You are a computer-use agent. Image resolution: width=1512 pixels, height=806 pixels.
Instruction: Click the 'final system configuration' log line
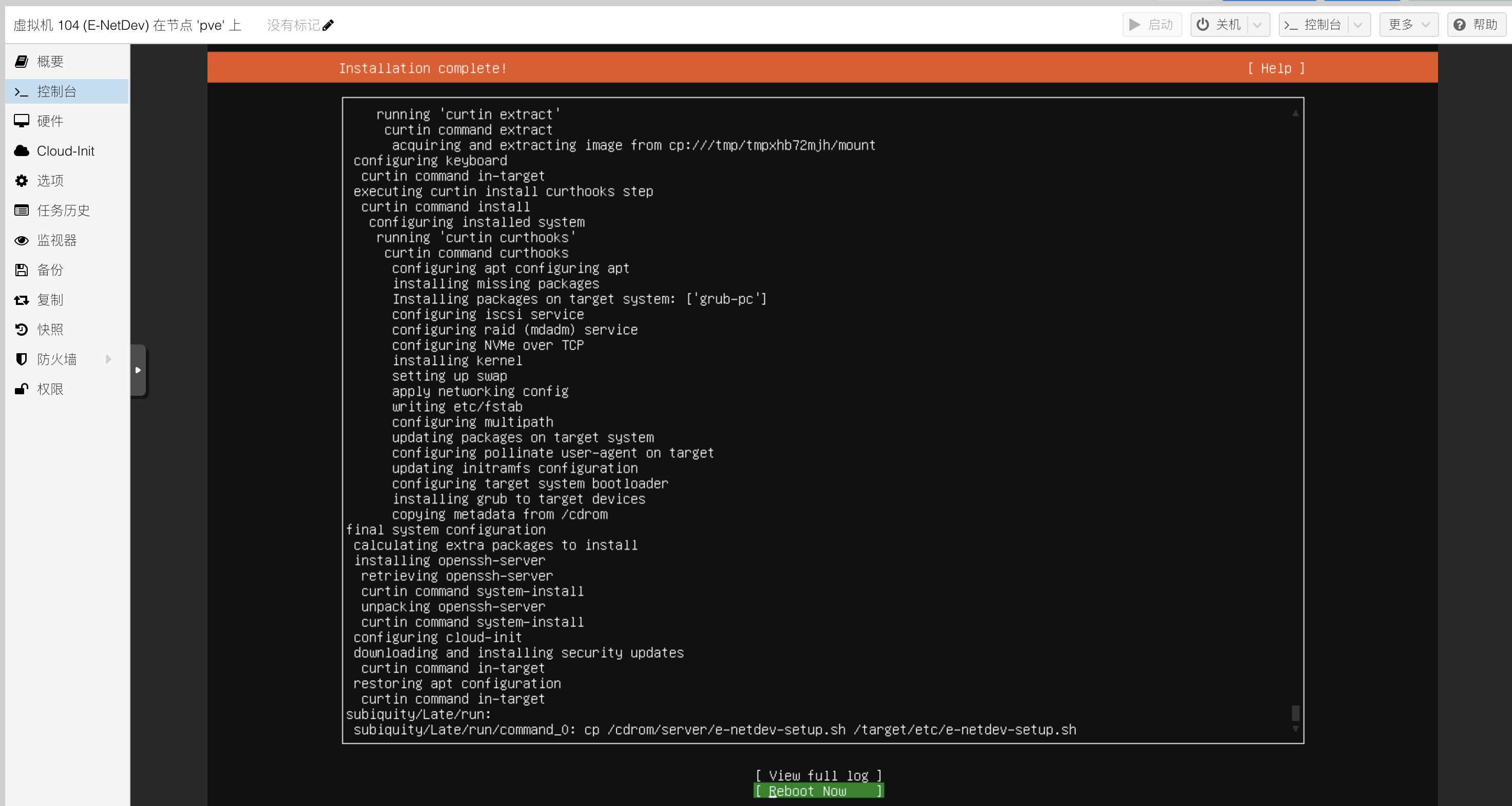pyautogui.click(x=445, y=530)
